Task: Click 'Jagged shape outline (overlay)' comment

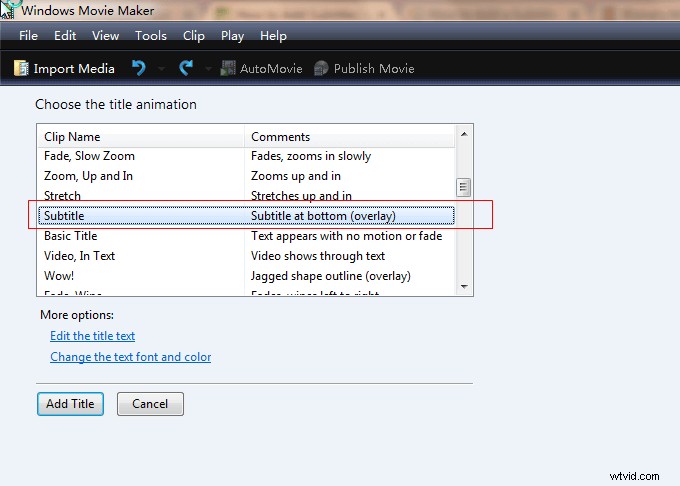Action: 331,276
